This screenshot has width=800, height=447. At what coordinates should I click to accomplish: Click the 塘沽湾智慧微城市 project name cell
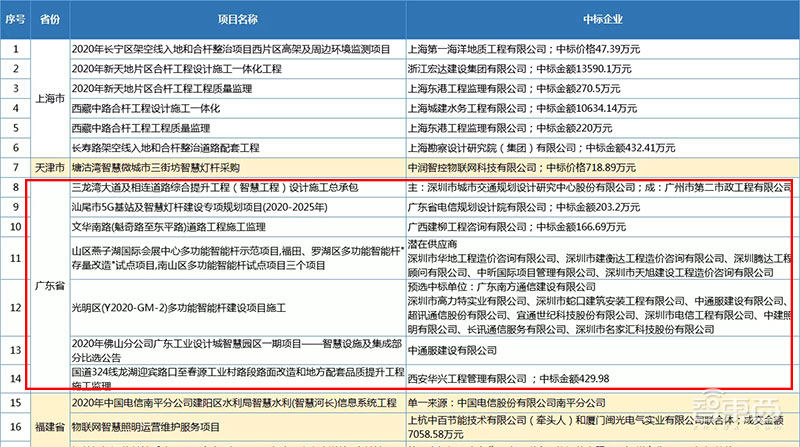pos(237,165)
